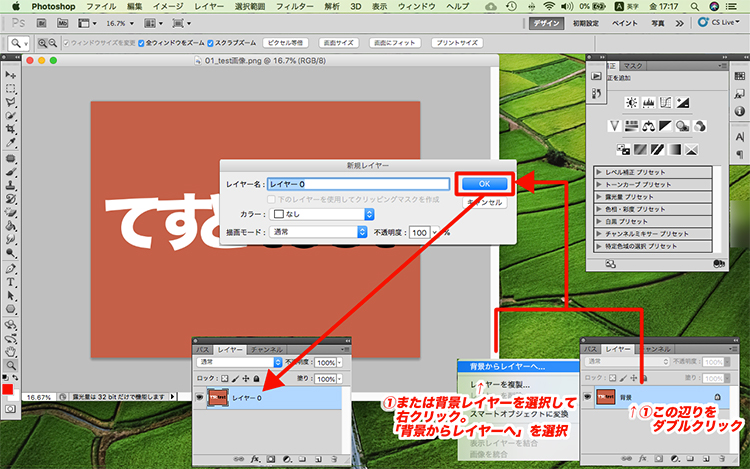This screenshot has height=469, width=750.
Task: Click the ピクセル等倍 button
Action: (x=286, y=43)
